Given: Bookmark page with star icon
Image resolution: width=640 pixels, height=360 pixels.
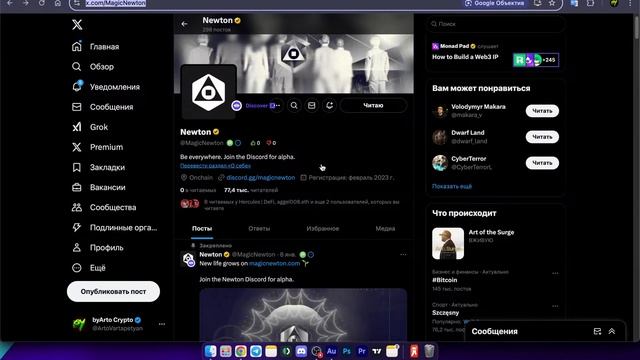Looking at the screenshot, I should point(552,3).
